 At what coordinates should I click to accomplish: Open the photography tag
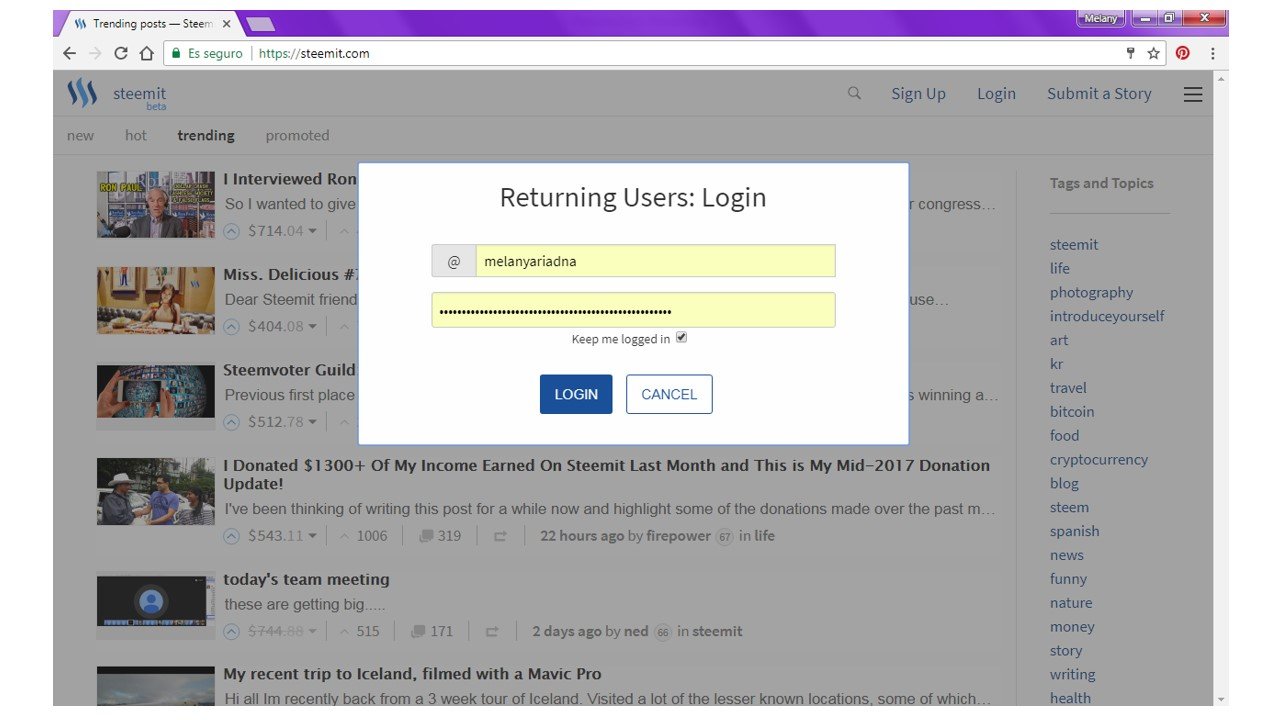point(1091,292)
